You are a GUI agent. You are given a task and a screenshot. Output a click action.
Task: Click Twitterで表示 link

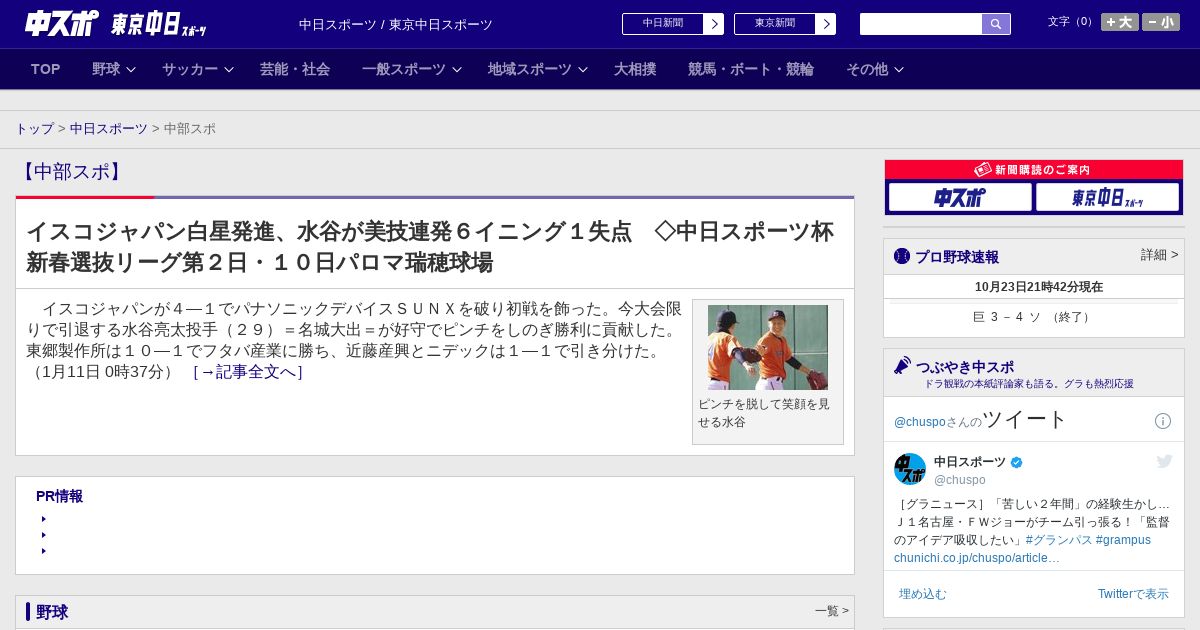[x=1133, y=594]
